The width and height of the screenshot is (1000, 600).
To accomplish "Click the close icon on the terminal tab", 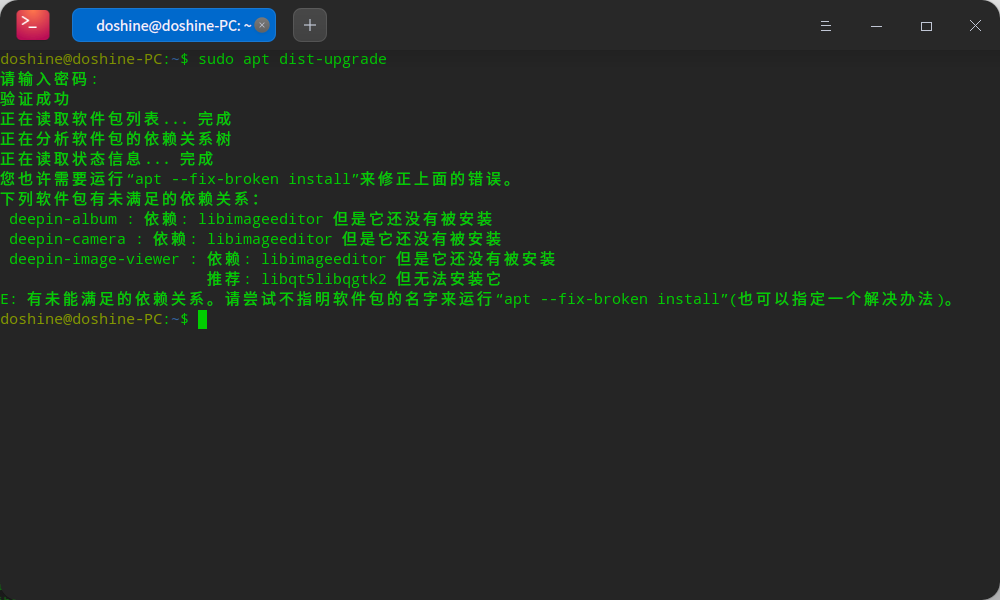I will (262, 24).
